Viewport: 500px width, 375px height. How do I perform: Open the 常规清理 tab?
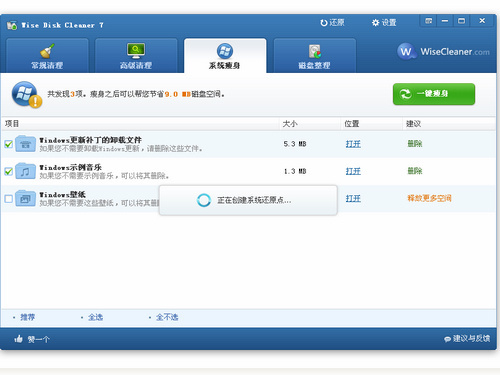coord(47,56)
